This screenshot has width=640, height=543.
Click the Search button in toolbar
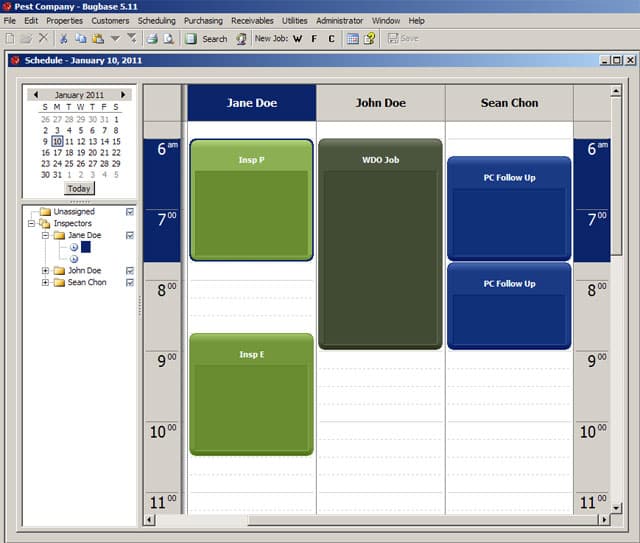[x=207, y=39]
